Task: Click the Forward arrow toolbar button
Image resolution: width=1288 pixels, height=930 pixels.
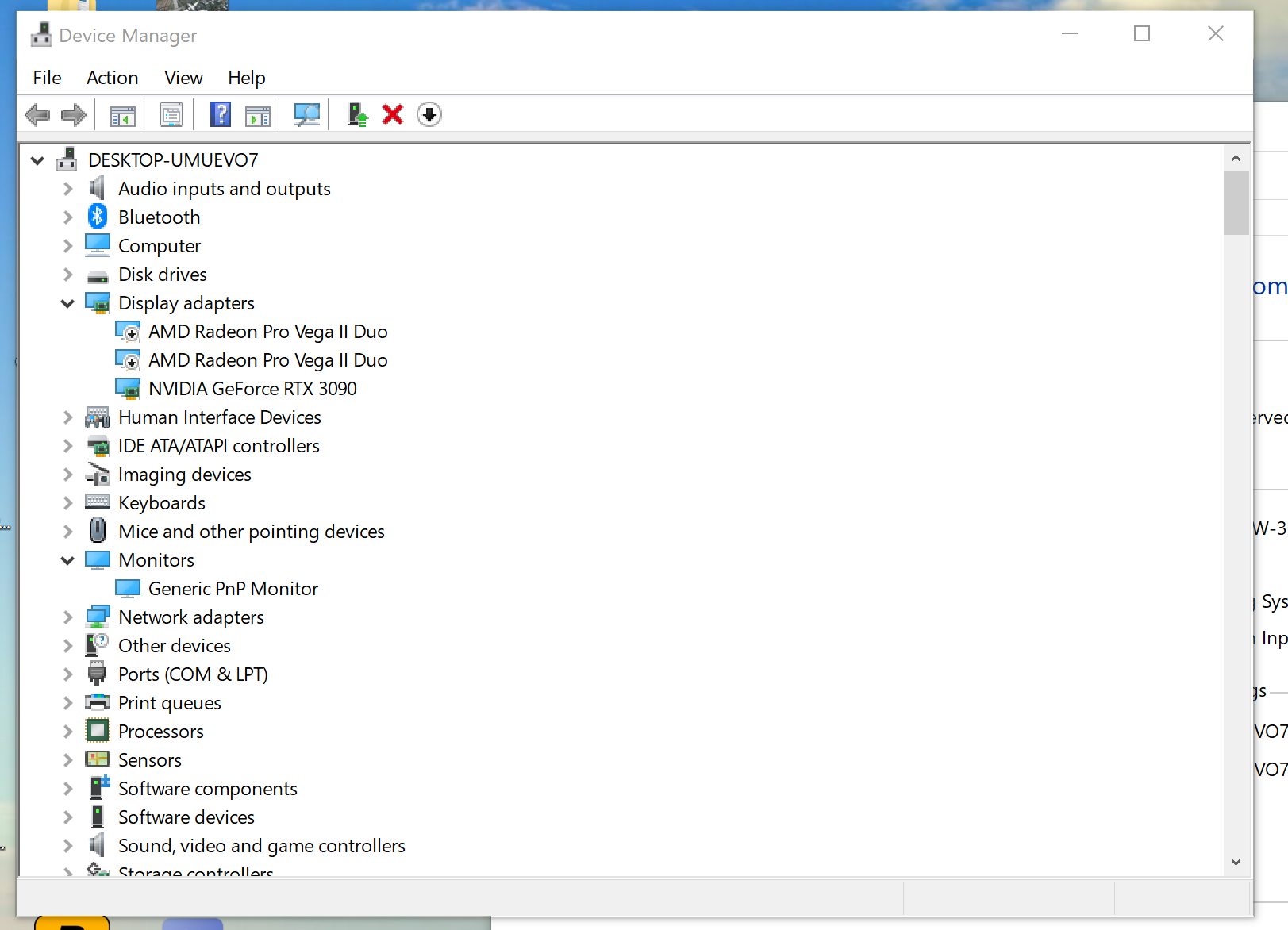Action: (x=74, y=115)
